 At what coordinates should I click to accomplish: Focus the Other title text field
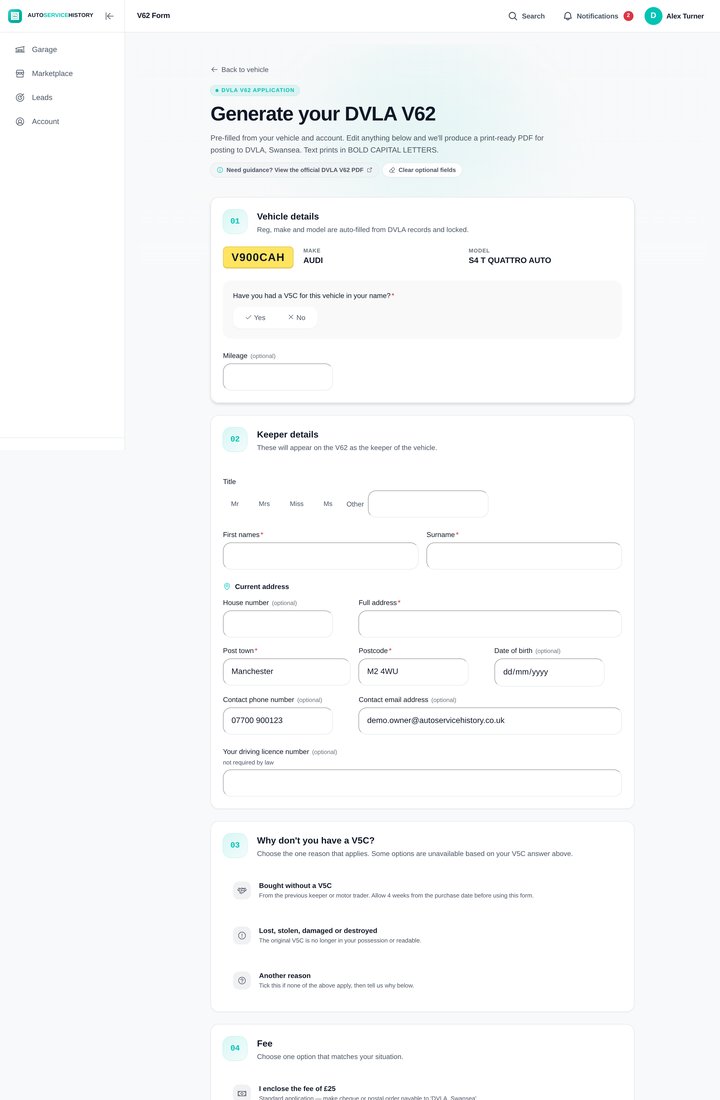click(x=428, y=504)
